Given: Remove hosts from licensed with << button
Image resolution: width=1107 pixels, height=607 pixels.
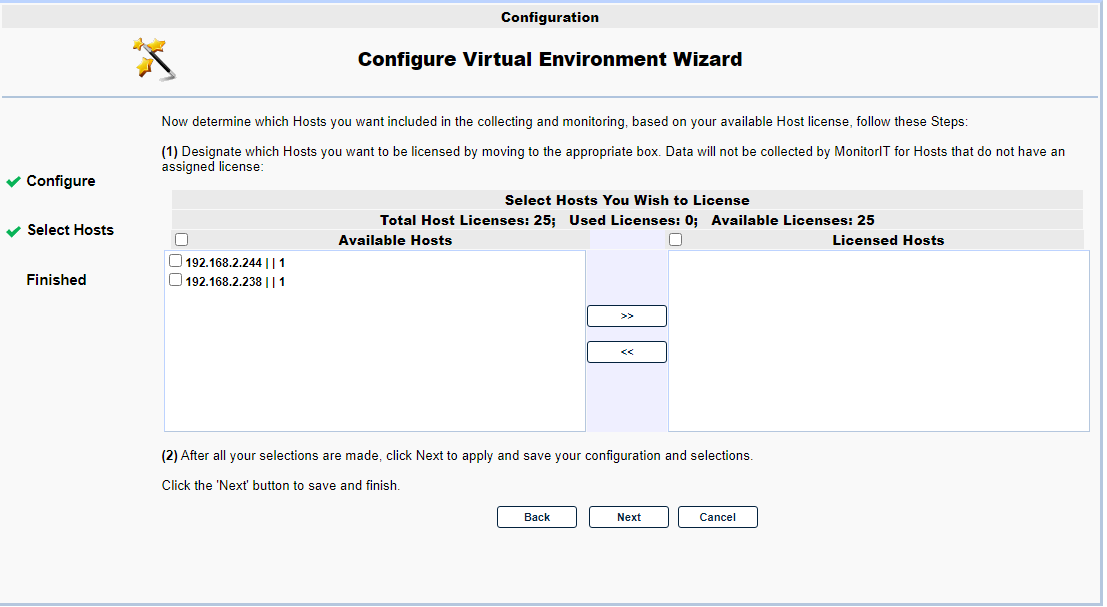Looking at the screenshot, I should pos(627,352).
